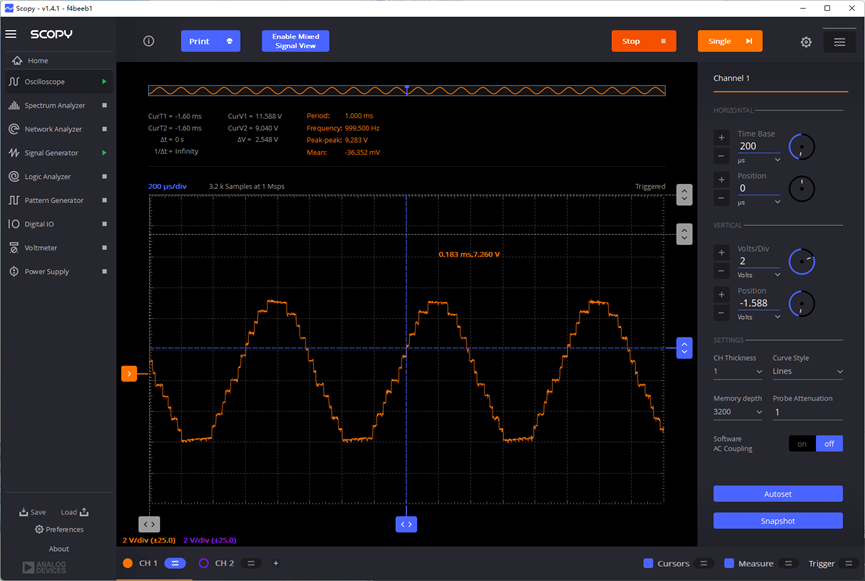Viewport: 865px width, 581px height.
Task: Increase horizontal Position with plus button
Action: click(x=721, y=179)
